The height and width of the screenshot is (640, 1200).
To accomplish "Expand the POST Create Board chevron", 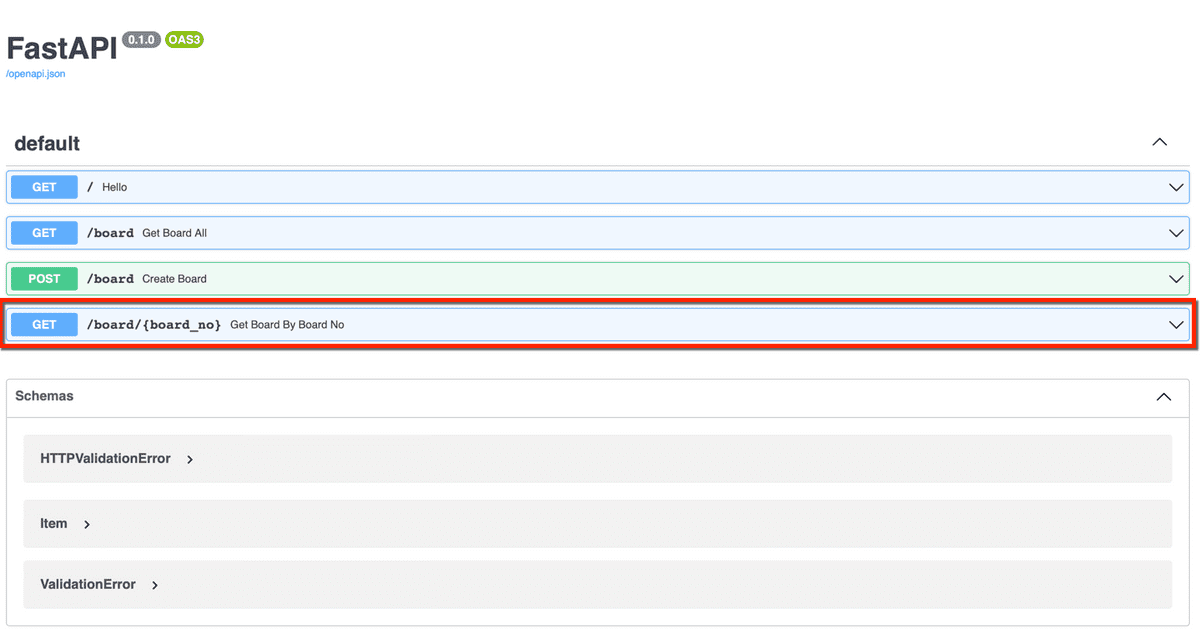I will click(1176, 279).
